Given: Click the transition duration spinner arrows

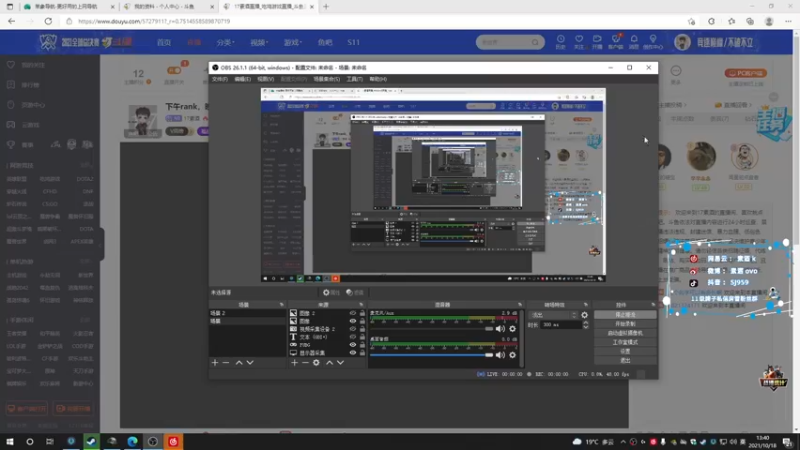Looking at the screenshot, I should [x=585, y=324].
